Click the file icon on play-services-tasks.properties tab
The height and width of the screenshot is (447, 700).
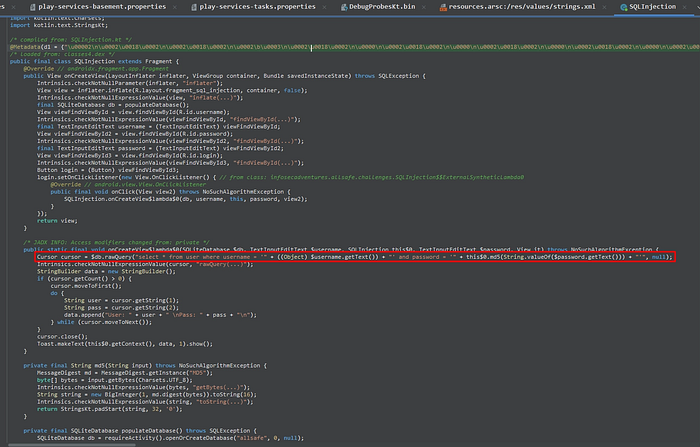click(194, 7)
